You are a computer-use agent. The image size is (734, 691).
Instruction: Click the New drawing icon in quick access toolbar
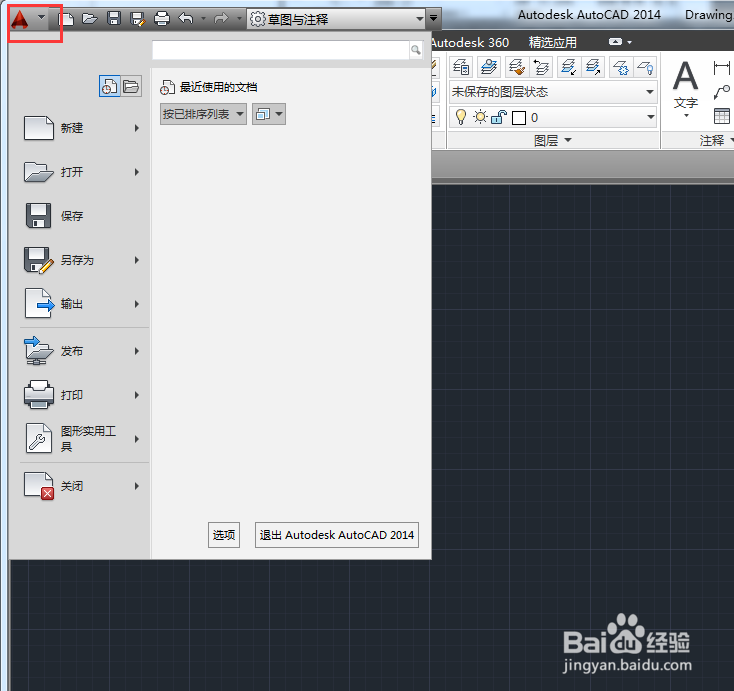66,19
